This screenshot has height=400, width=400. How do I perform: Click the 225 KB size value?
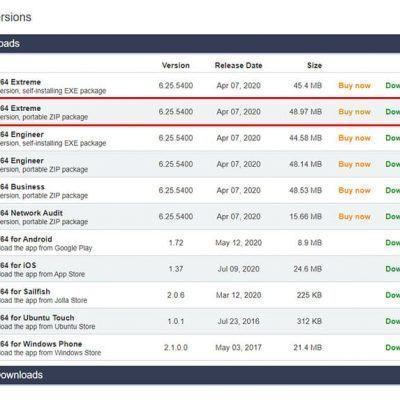pos(309,295)
